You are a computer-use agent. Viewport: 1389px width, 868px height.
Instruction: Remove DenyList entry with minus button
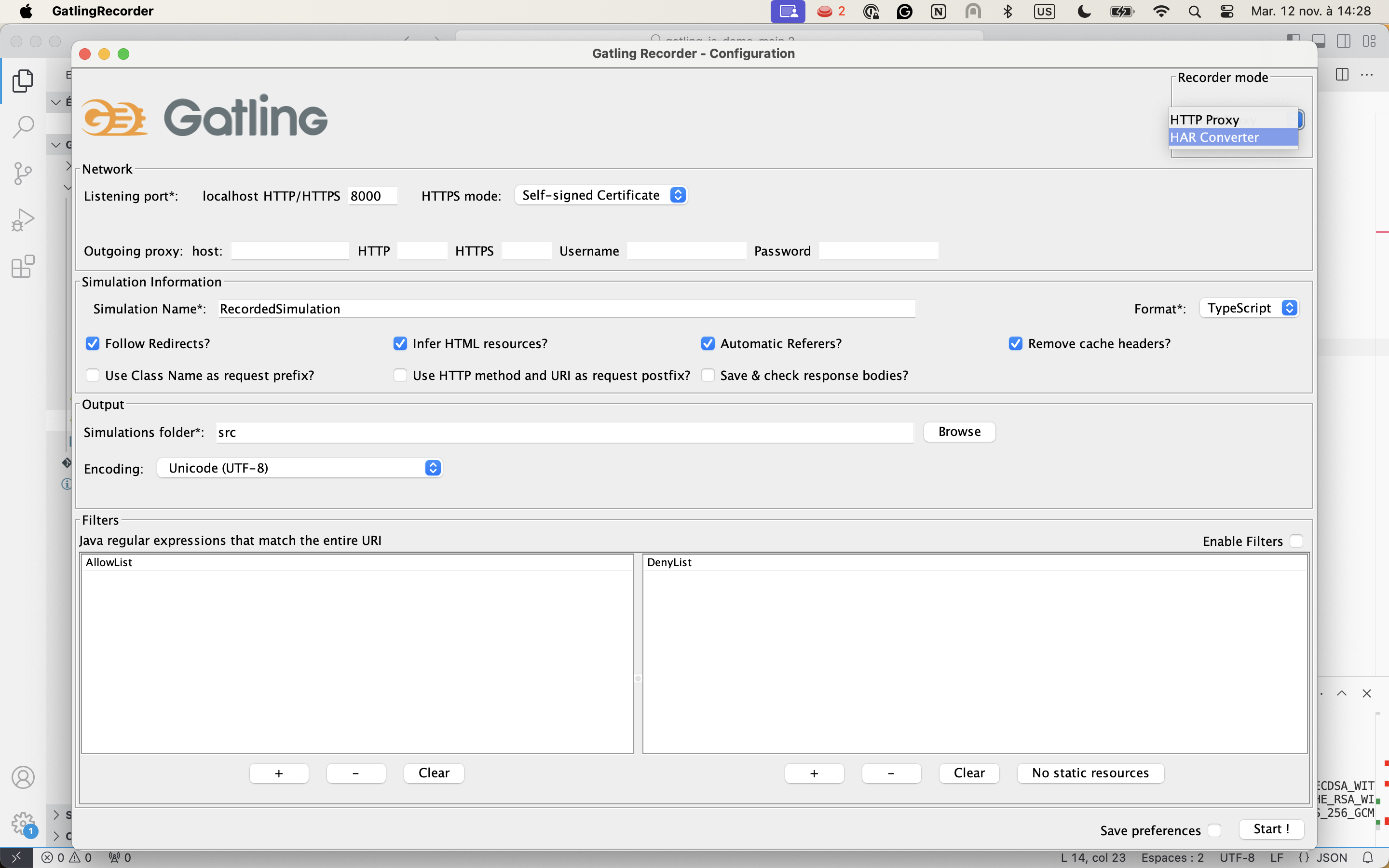[x=891, y=773]
